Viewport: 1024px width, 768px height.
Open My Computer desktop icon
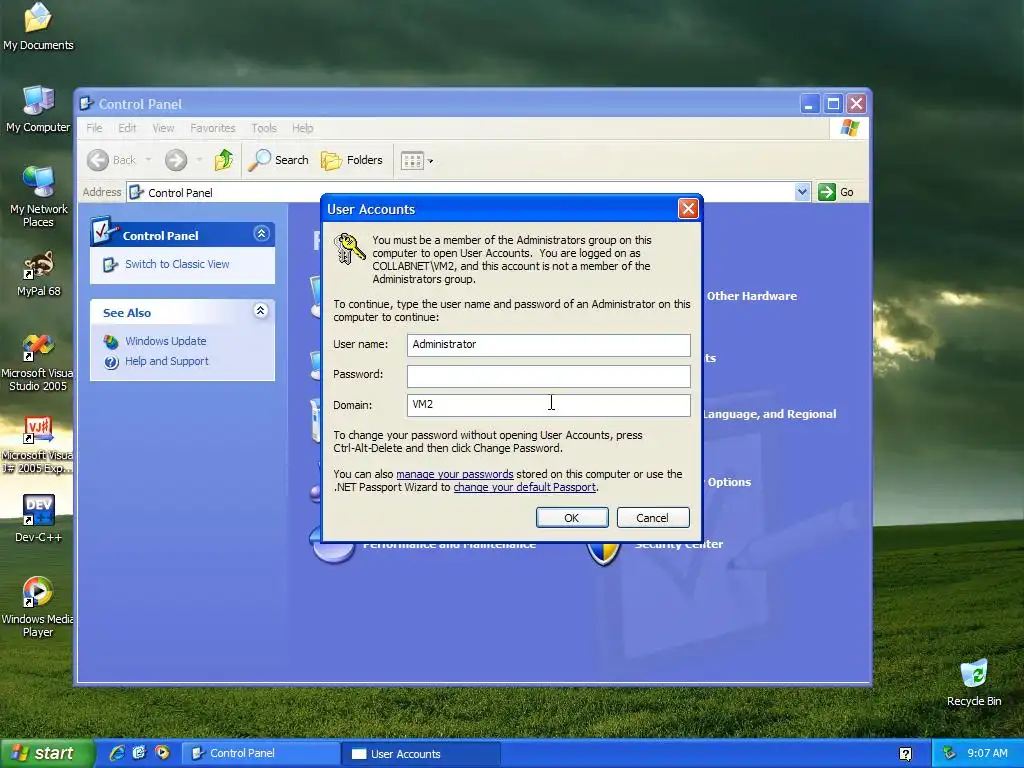38,109
